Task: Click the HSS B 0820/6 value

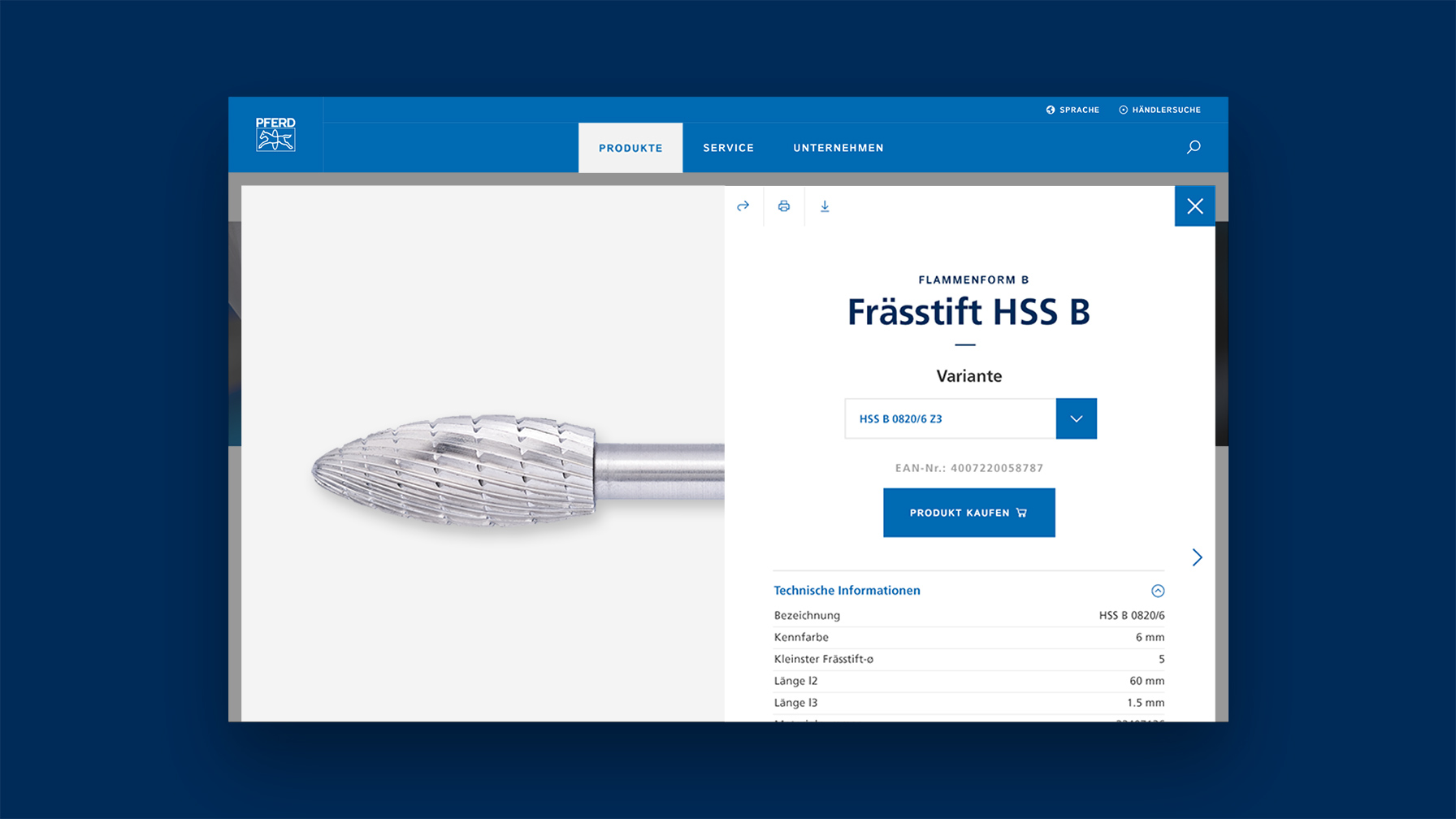Action: 1132,615
